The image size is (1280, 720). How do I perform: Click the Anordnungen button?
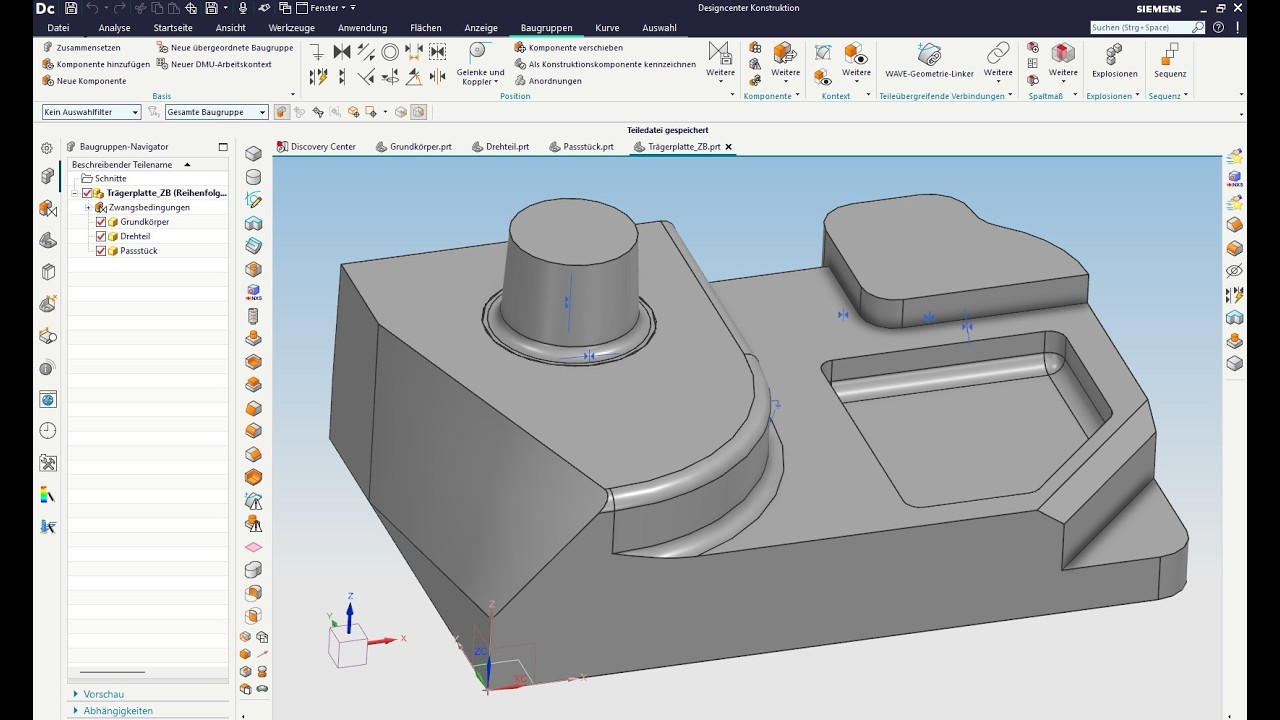(x=548, y=81)
